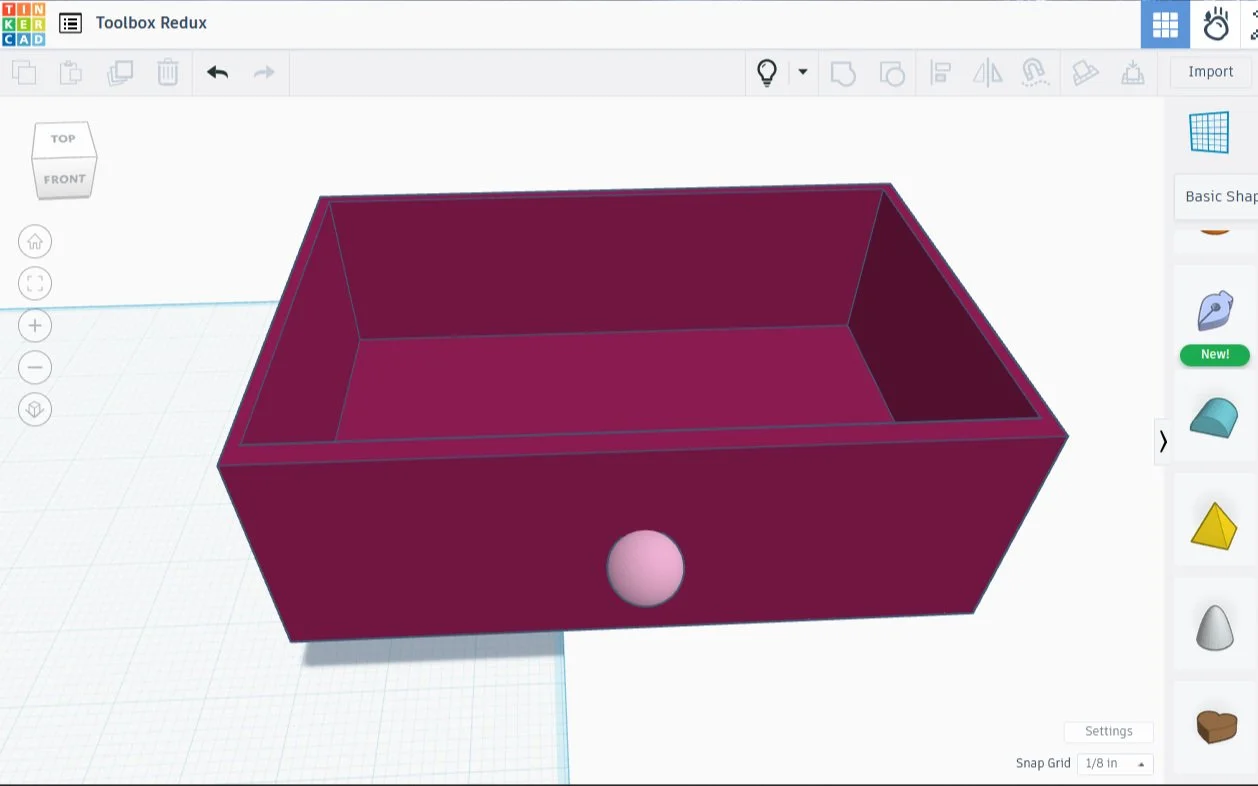Screen dimensions: 1258x786
Task: Open the Snap Grid 1/8 in dropdown
Action: coord(1114,763)
